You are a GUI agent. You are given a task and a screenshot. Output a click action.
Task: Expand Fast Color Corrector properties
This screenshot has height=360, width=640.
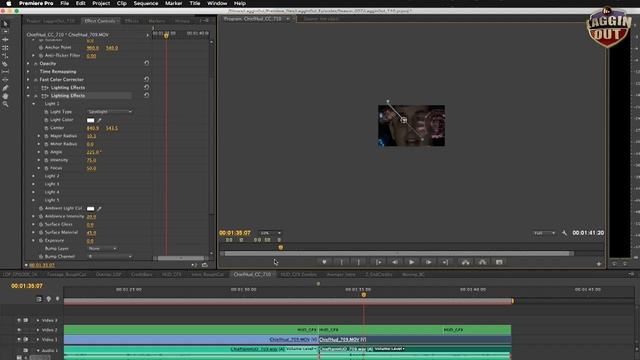[x=28, y=80]
